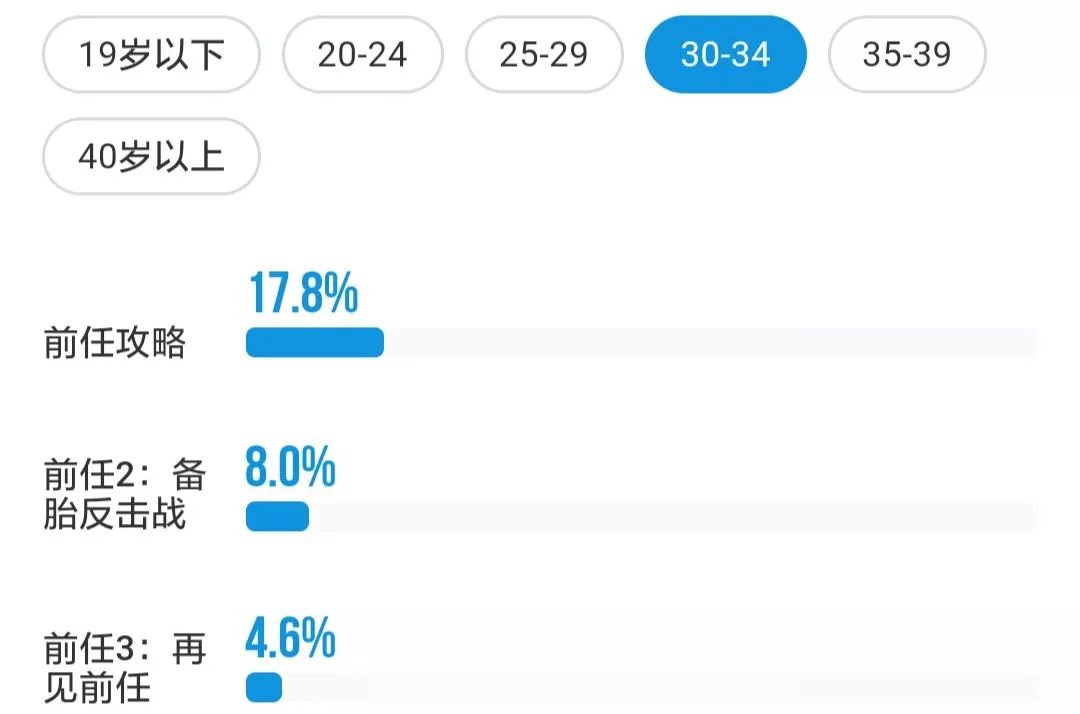Switch to the 20-24 age group

[362, 55]
